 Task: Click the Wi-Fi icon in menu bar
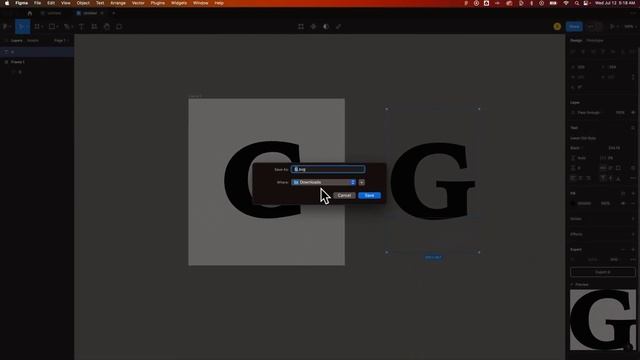(x=566, y=3)
